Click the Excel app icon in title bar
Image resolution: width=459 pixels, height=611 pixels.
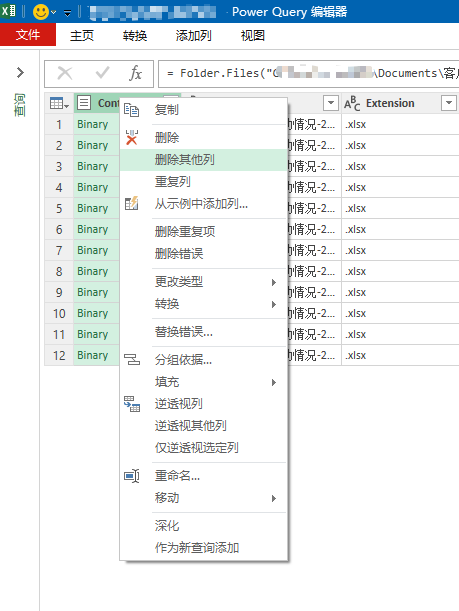pos(8,11)
